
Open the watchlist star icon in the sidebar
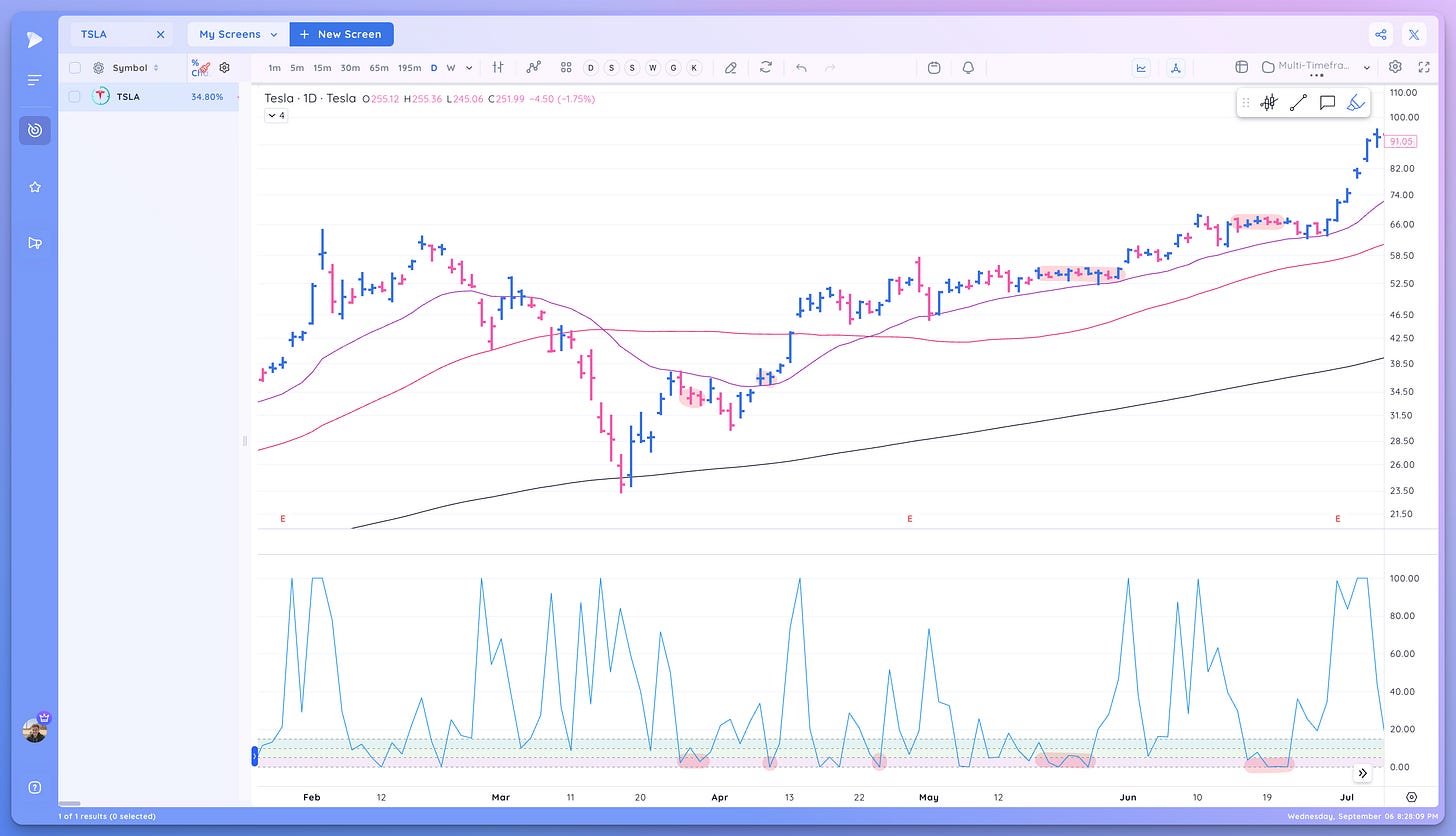click(34, 186)
